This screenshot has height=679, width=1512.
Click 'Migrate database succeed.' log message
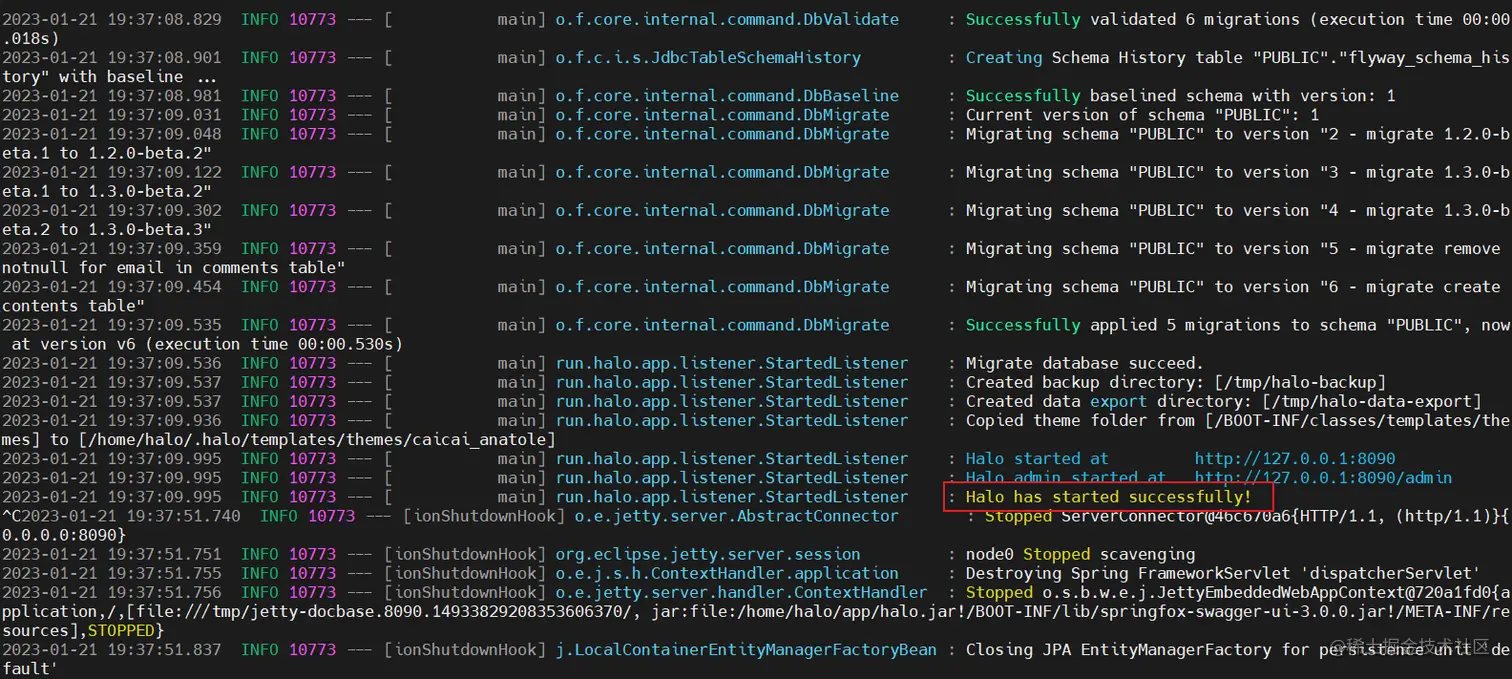click(x=1084, y=363)
